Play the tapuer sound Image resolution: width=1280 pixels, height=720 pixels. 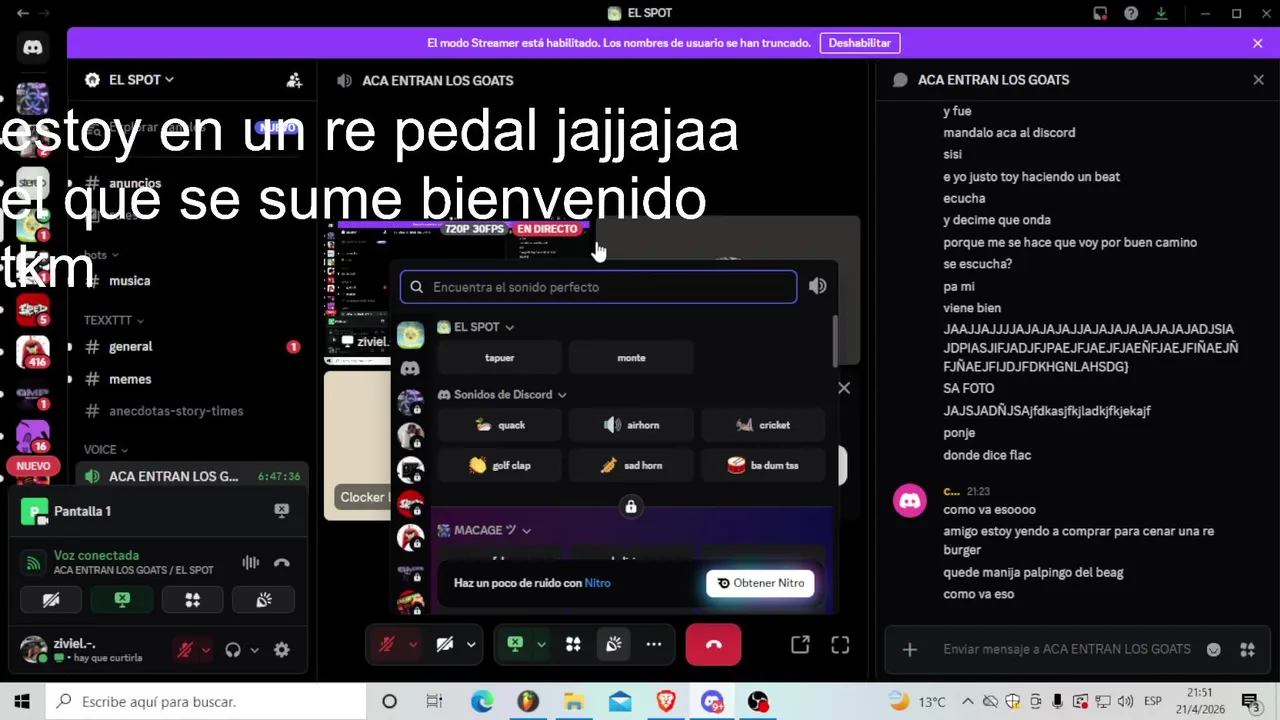pyautogui.click(x=500, y=358)
